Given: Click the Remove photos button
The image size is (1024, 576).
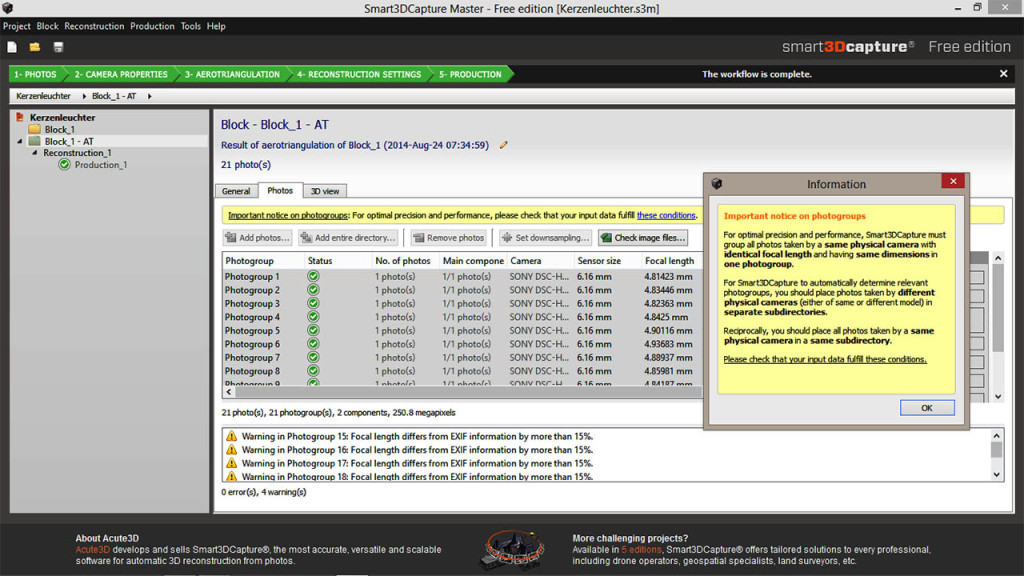Looking at the screenshot, I should (449, 238).
